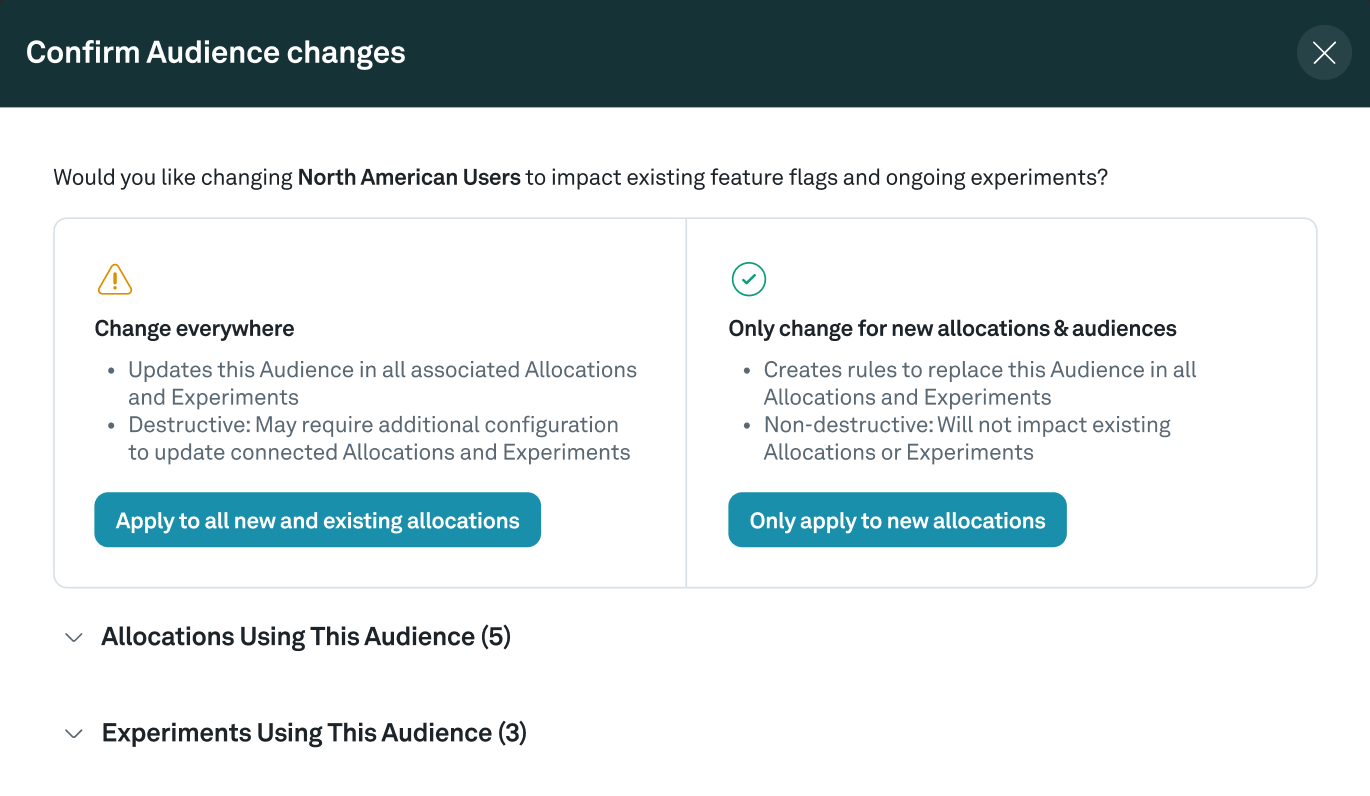The image size is (1370, 796).
Task: Click the North American Users audience name
Action: (409, 178)
